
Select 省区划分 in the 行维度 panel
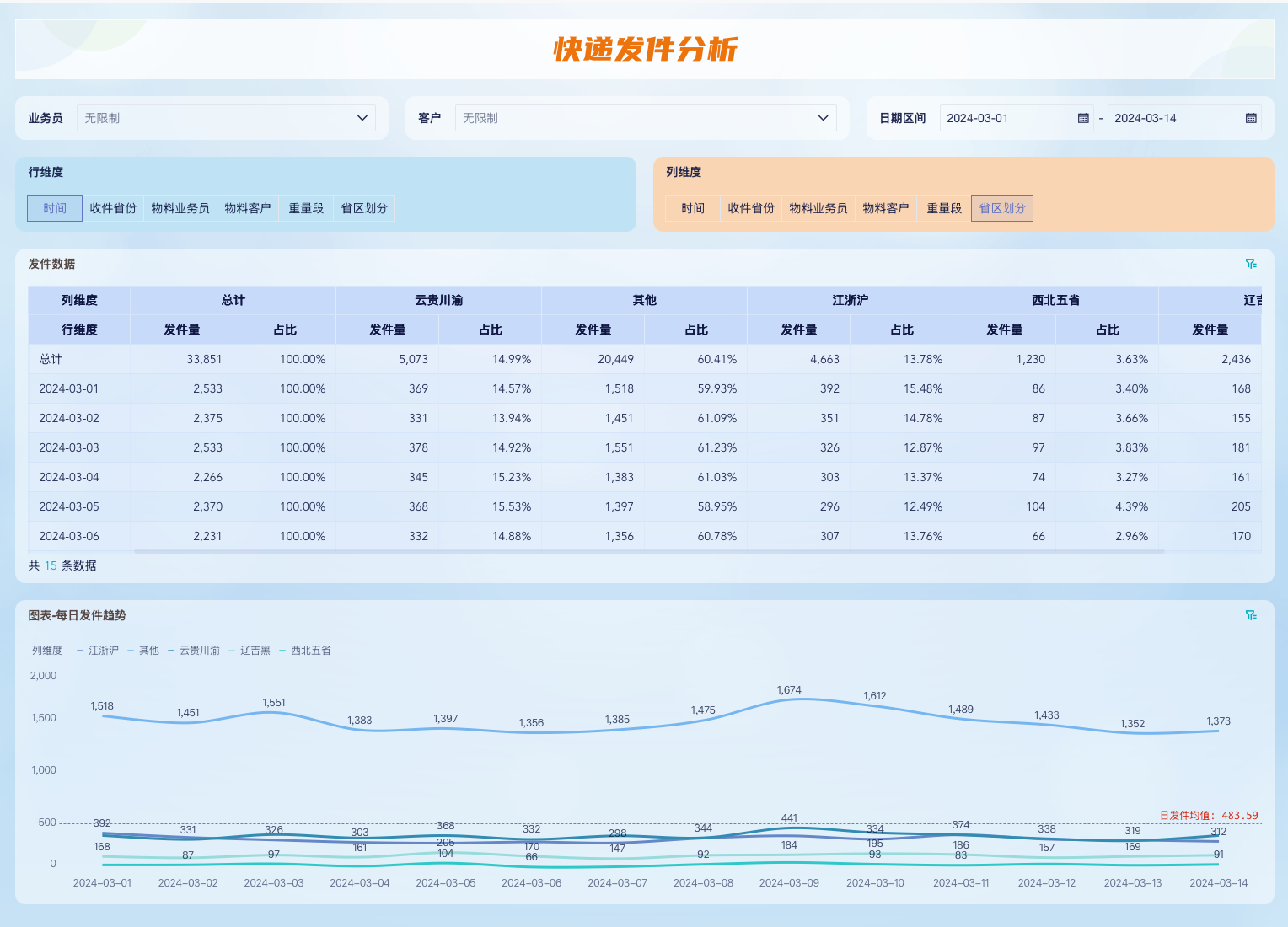pyautogui.click(x=363, y=208)
